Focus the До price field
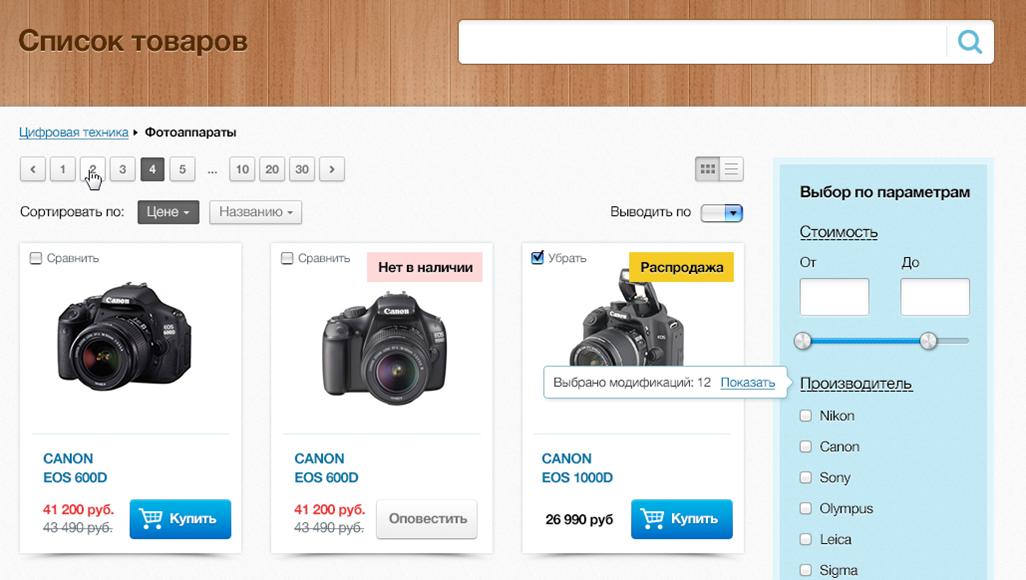Viewport: 1026px width, 580px height. tap(935, 297)
